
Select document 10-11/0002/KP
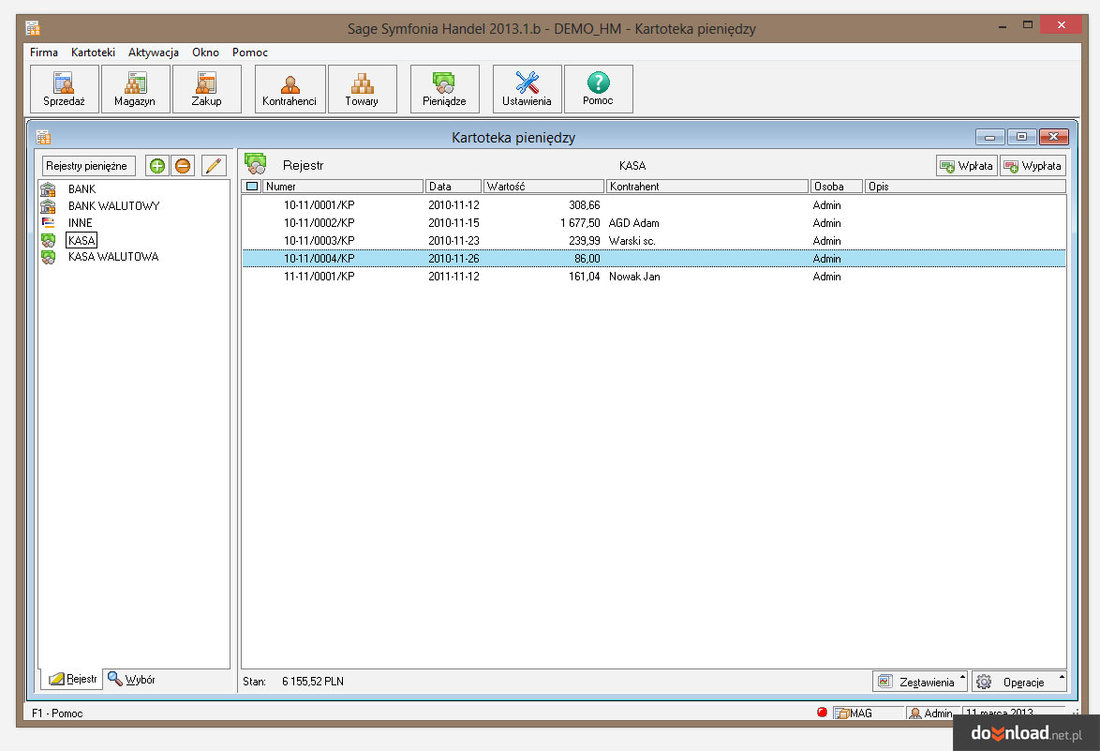[x=654, y=223]
